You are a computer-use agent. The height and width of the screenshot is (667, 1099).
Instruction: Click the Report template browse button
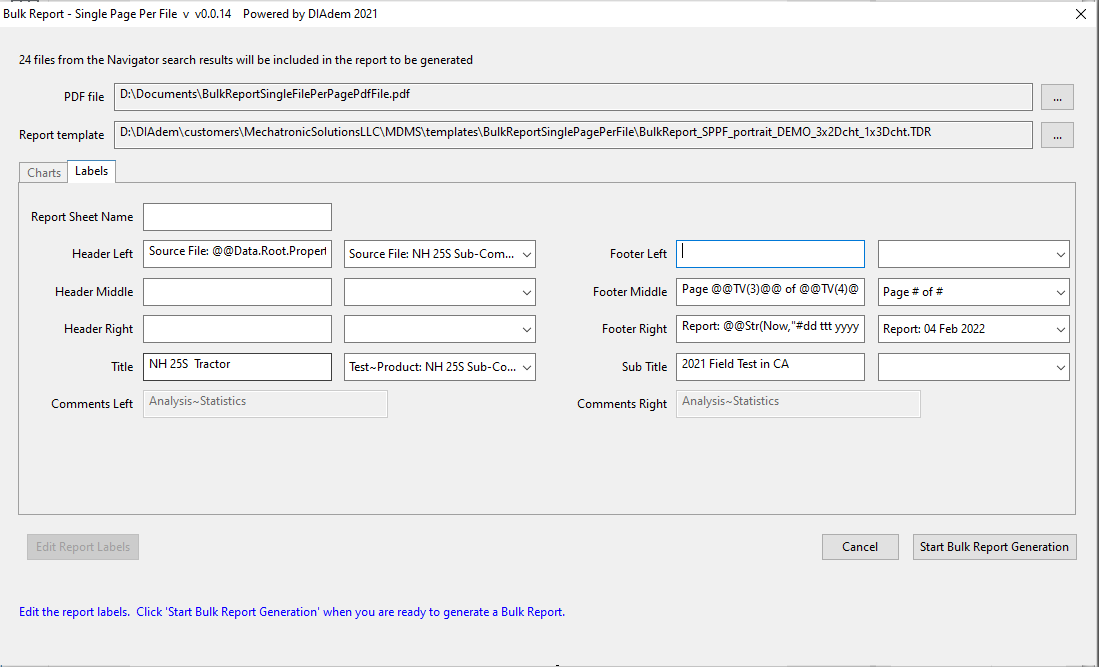pyautogui.click(x=1057, y=135)
